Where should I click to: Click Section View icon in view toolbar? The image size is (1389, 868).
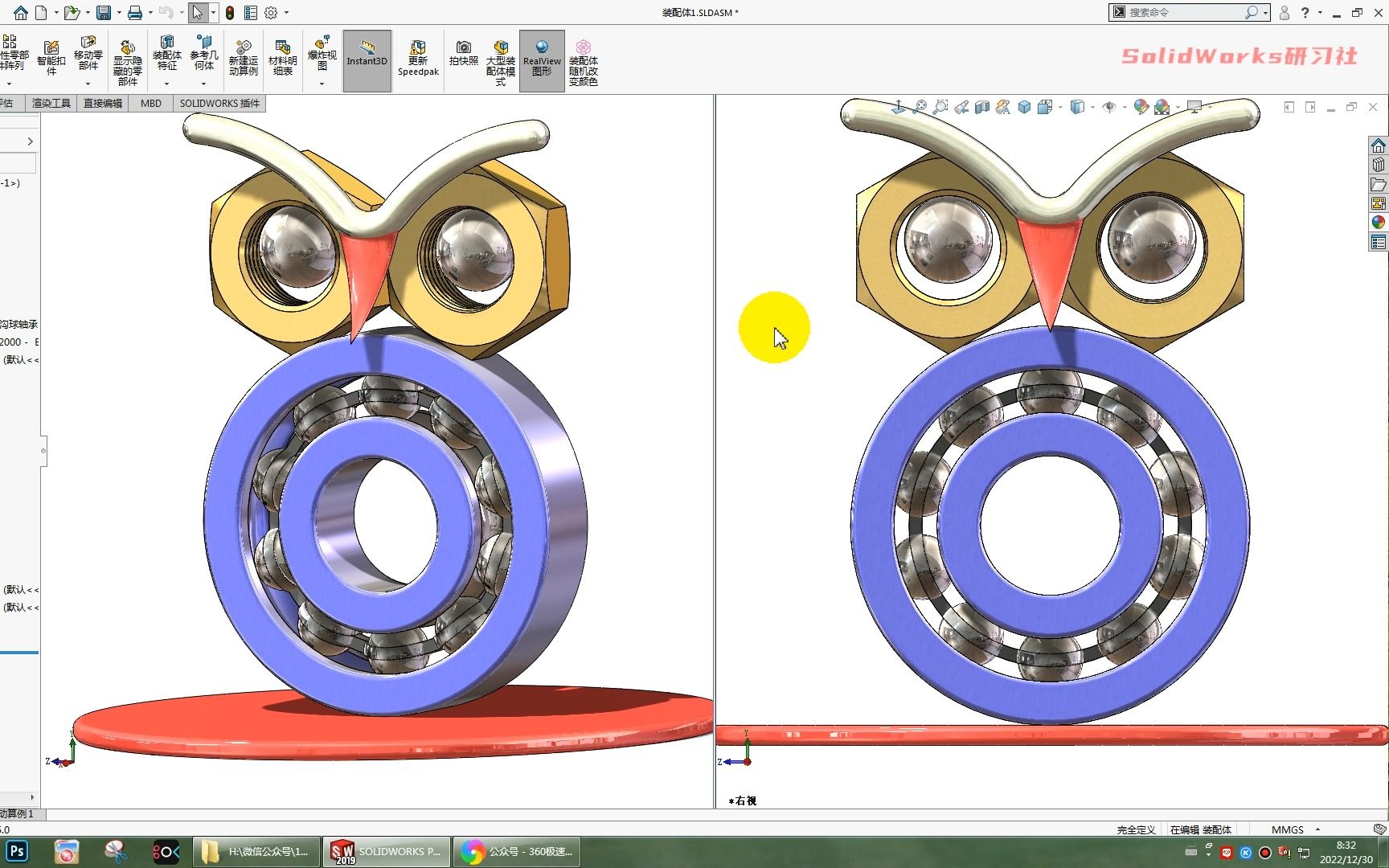982,107
